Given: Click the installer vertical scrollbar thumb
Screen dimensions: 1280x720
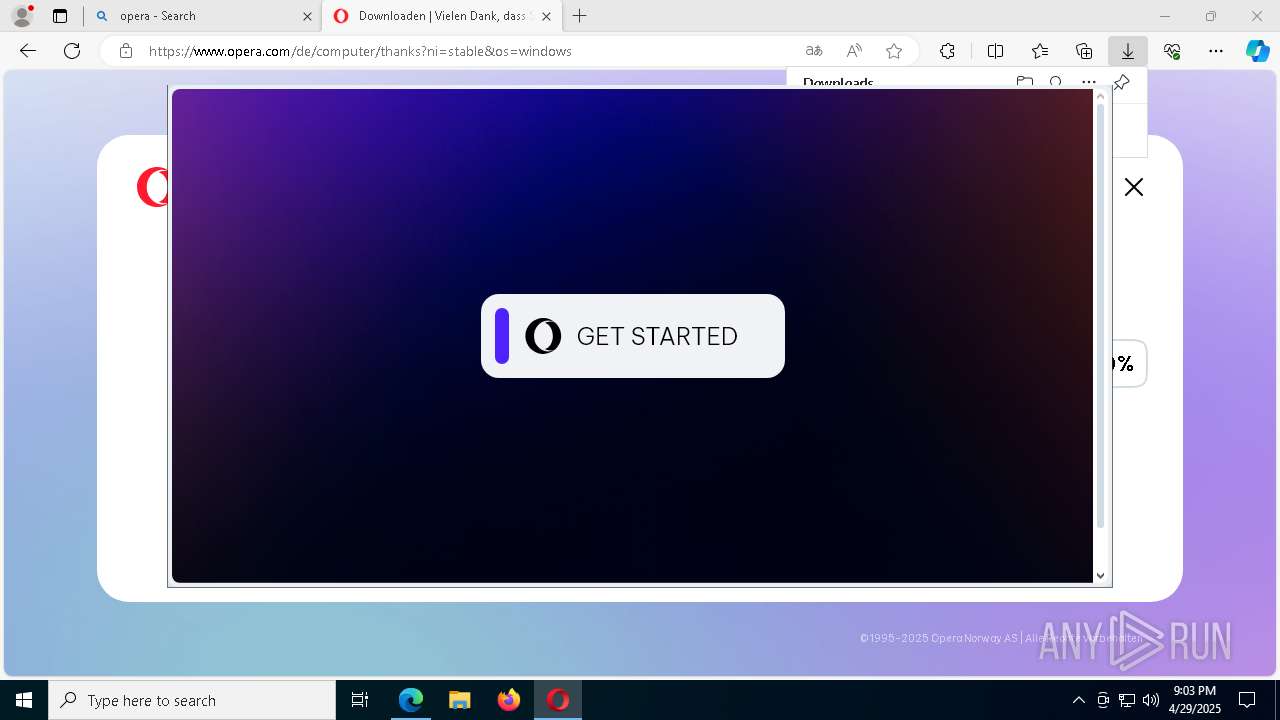Looking at the screenshot, I should point(1101,315).
